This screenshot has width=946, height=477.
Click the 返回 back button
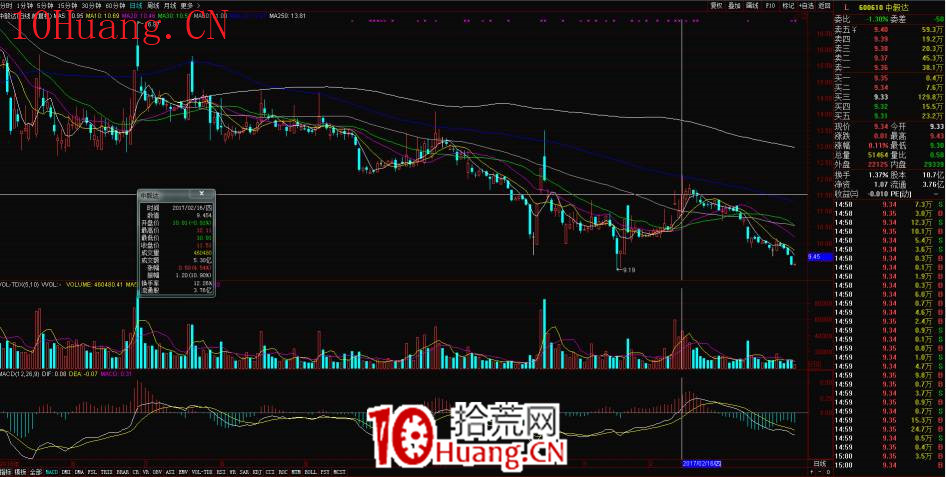(825, 5)
